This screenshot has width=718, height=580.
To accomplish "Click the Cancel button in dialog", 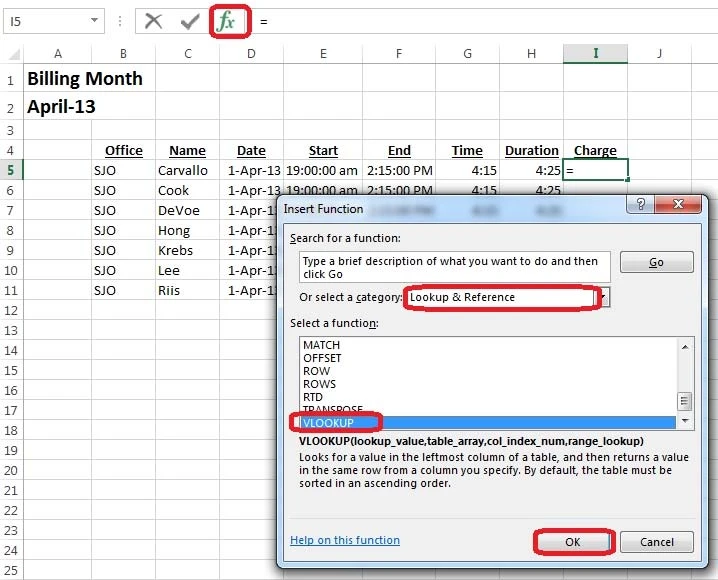I will pyautogui.click(x=656, y=541).
